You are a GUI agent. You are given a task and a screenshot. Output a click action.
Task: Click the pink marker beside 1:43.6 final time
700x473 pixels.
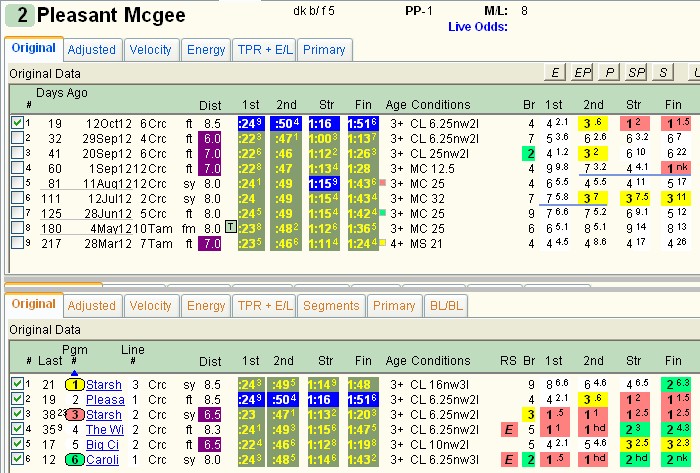(383, 183)
